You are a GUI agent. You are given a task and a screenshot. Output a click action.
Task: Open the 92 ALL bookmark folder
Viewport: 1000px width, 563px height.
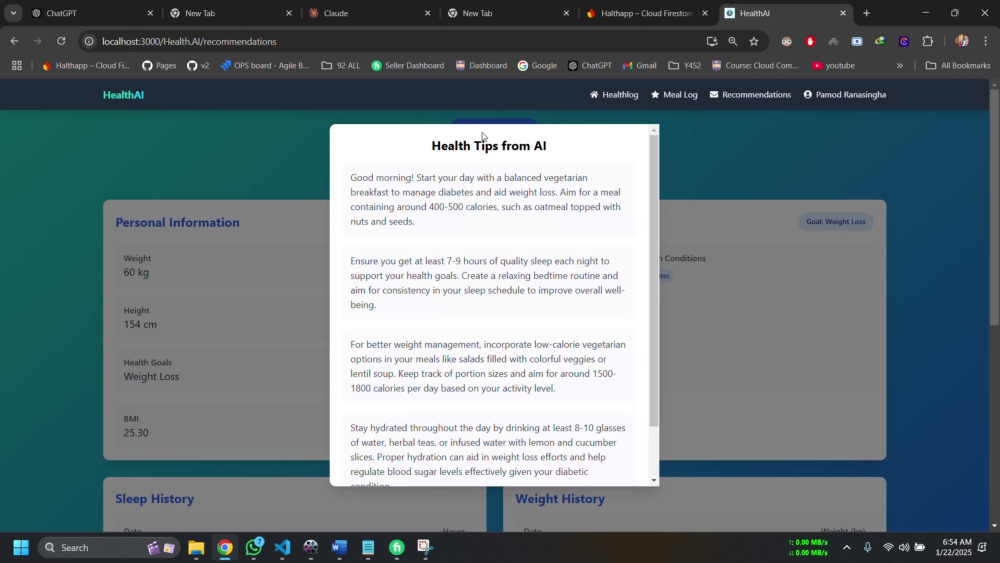(341, 66)
